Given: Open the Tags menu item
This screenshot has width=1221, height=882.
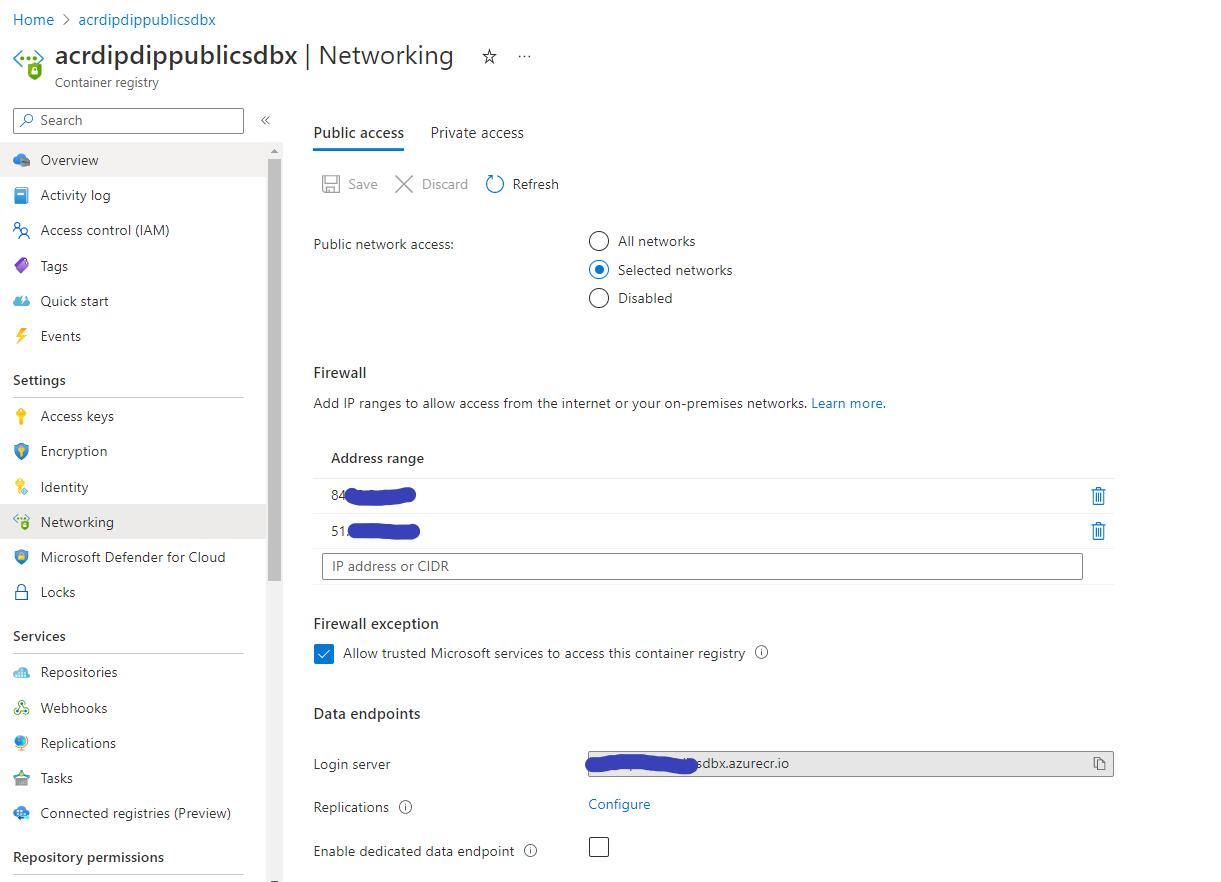Looking at the screenshot, I should pos(133,266).
